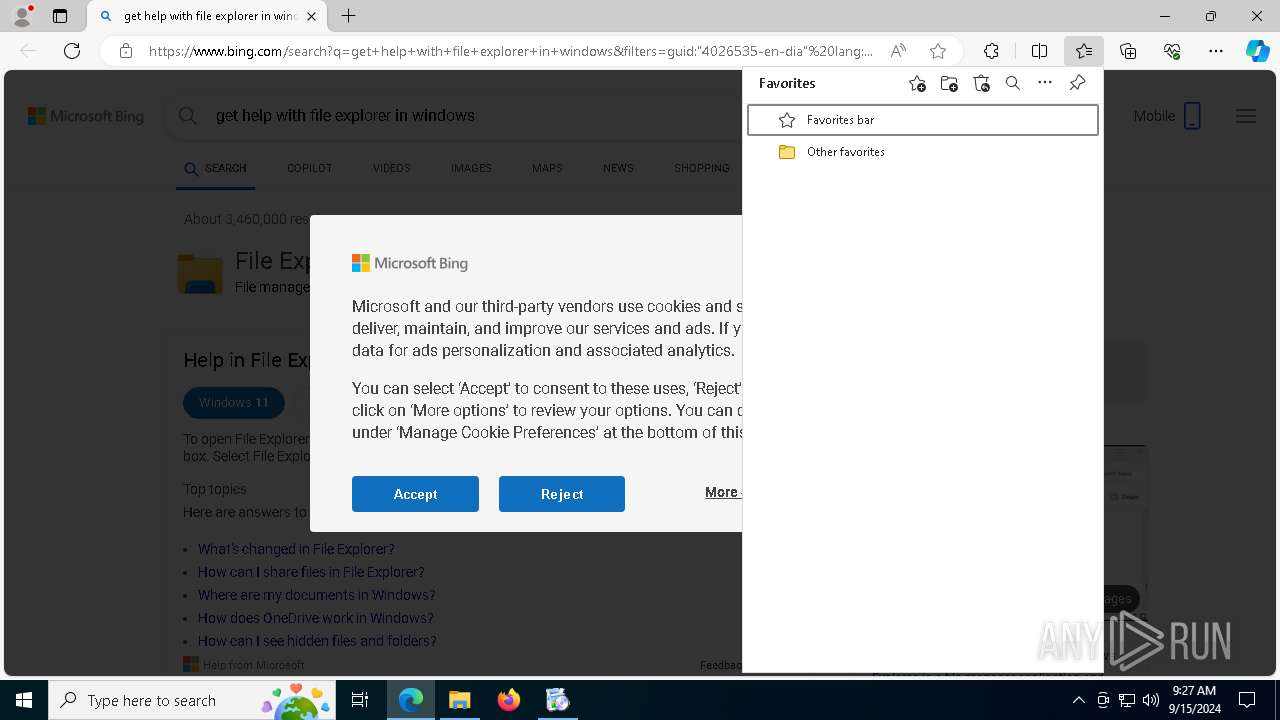Switch to the IMAGES tab
The width and height of the screenshot is (1280, 720).
point(471,169)
